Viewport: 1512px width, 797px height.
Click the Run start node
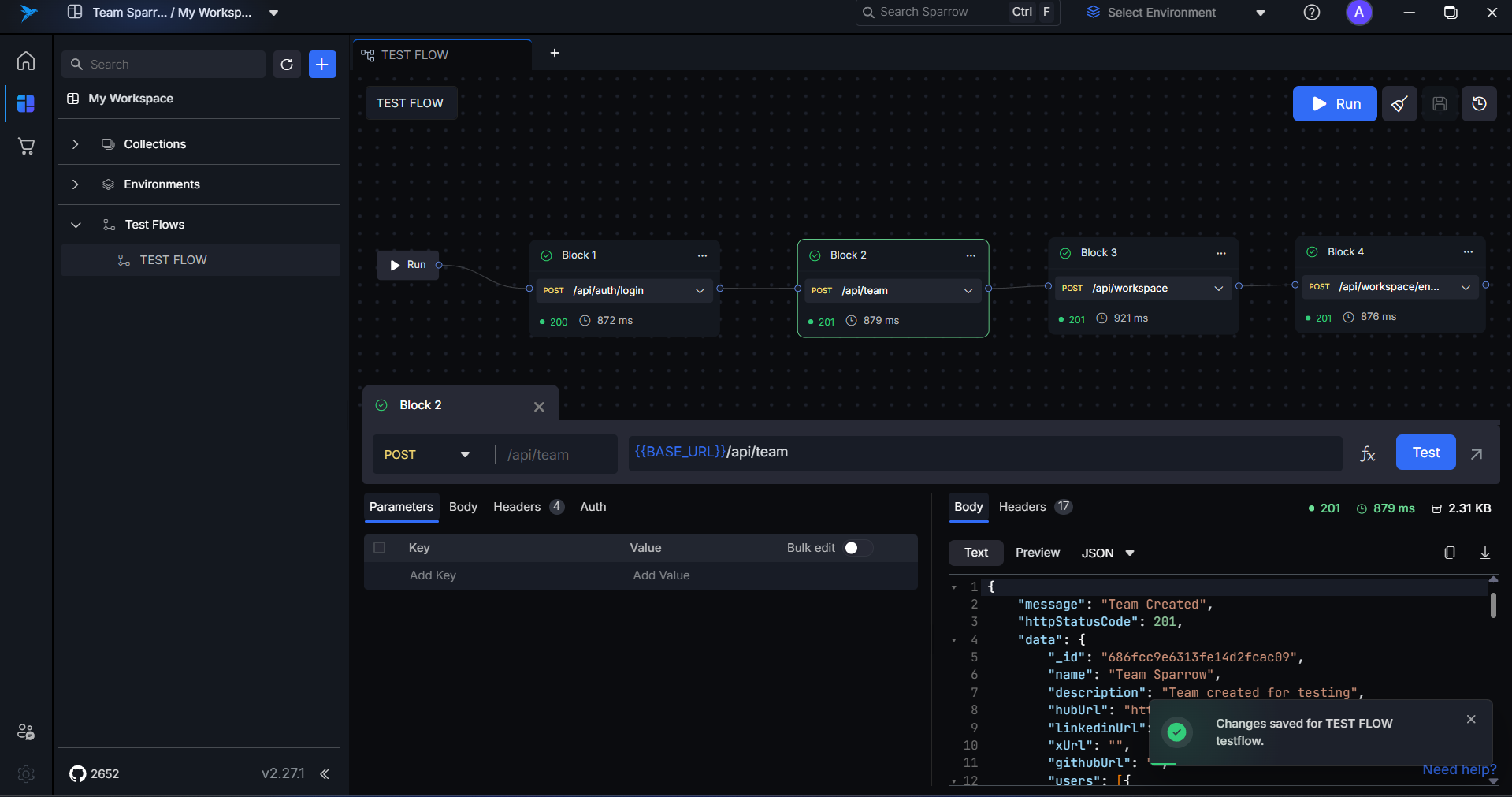click(408, 265)
